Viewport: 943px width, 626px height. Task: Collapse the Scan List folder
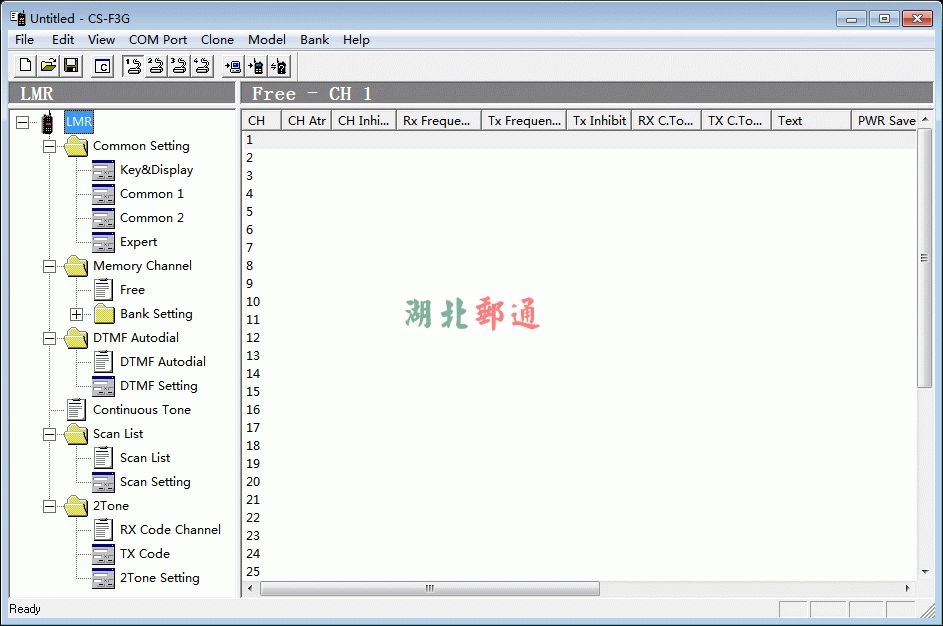[49, 434]
